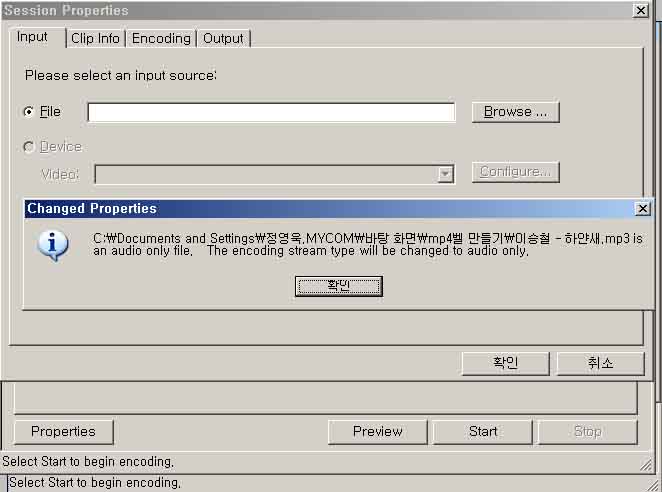
Task: Confirm the Changed Properties message with 확인
Action: (339, 286)
